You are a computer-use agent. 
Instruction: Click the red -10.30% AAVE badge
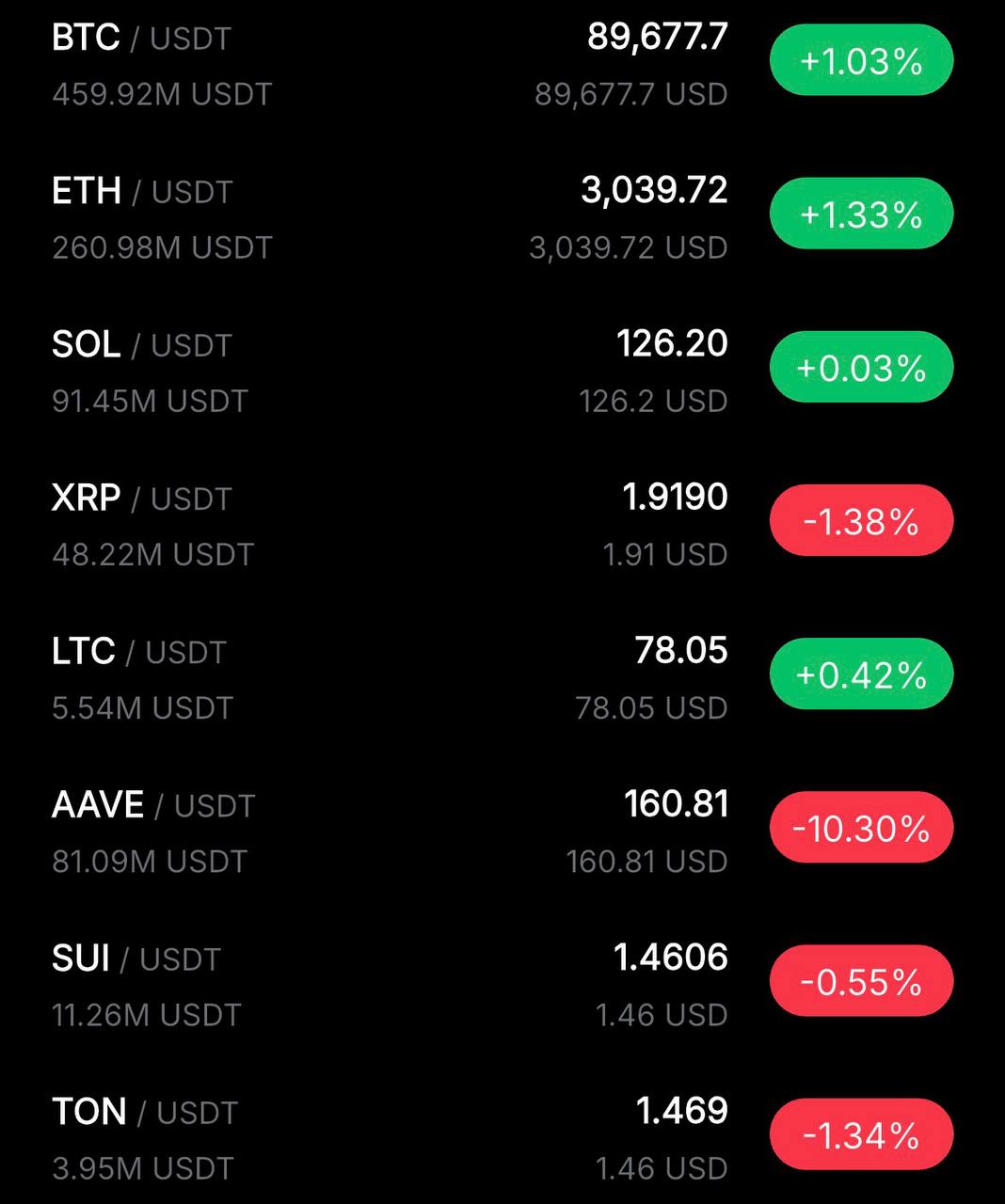pos(861,828)
